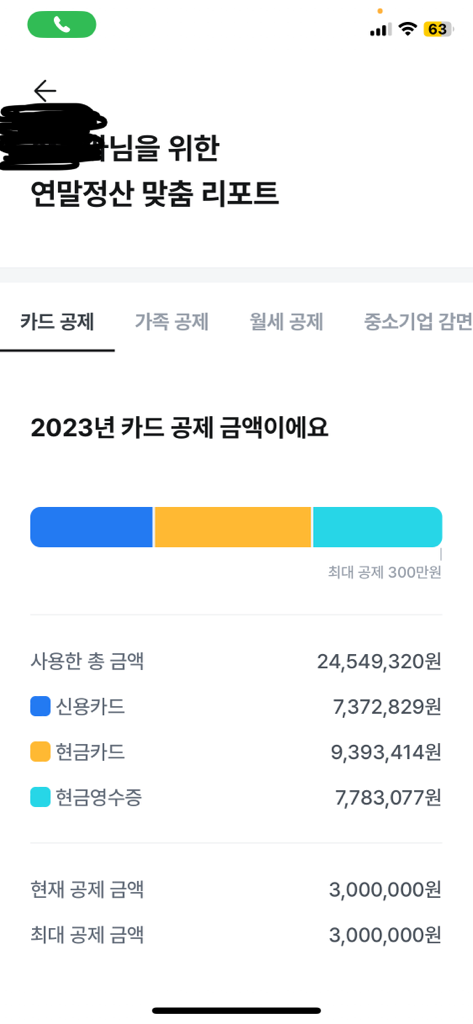The height and width of the screenshot is (1024, 473).
Task: Tap the orange 현금카드 segment of the bar
Action: point(233,527)
